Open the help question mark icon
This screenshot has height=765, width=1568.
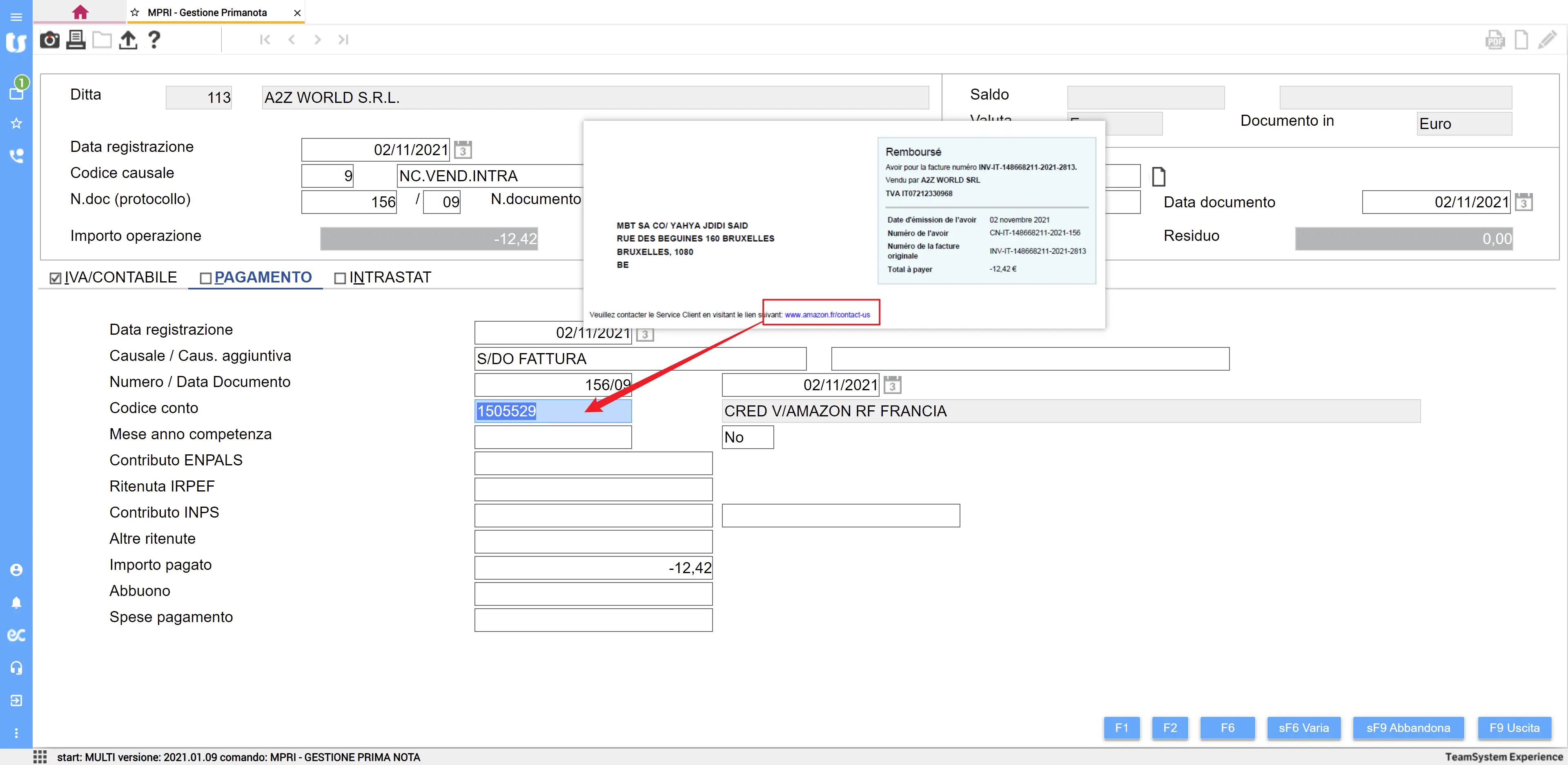point(154,40)
